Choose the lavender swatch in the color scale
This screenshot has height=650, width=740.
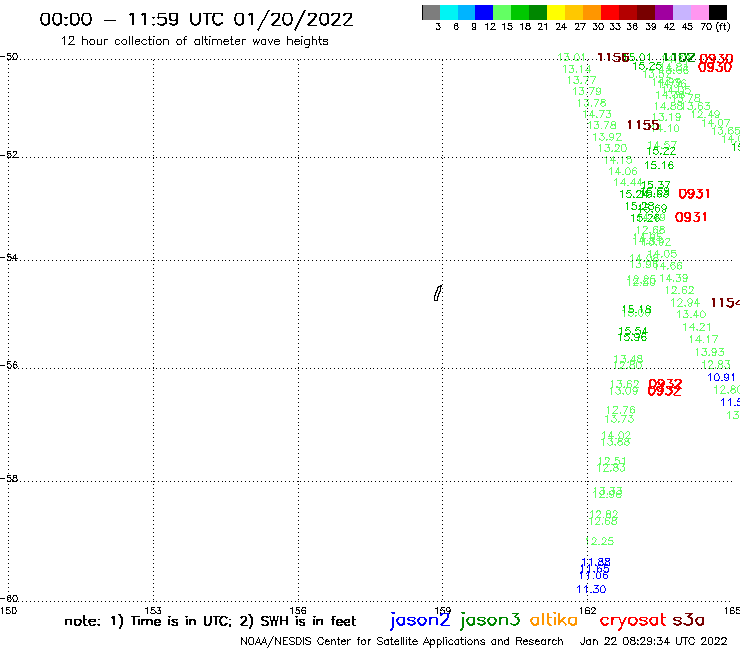point(681,12)
